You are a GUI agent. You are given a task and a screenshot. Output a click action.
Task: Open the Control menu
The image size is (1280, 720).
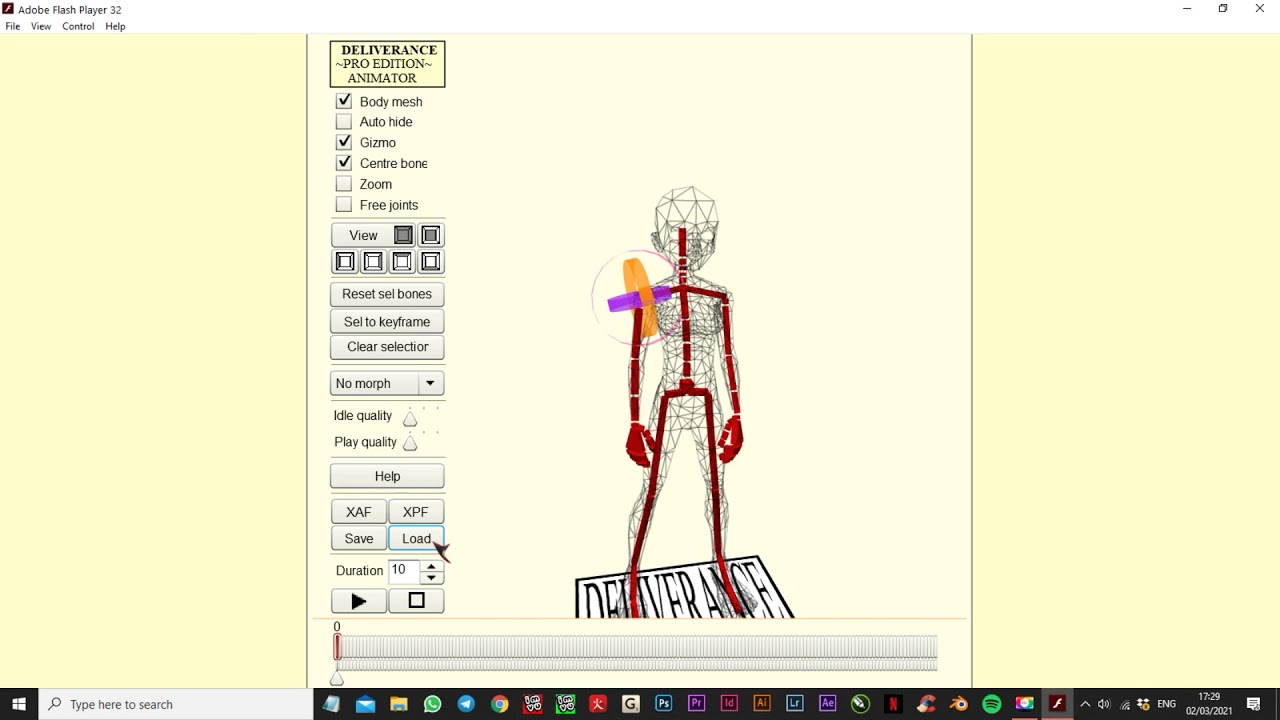tap(78, 26)
